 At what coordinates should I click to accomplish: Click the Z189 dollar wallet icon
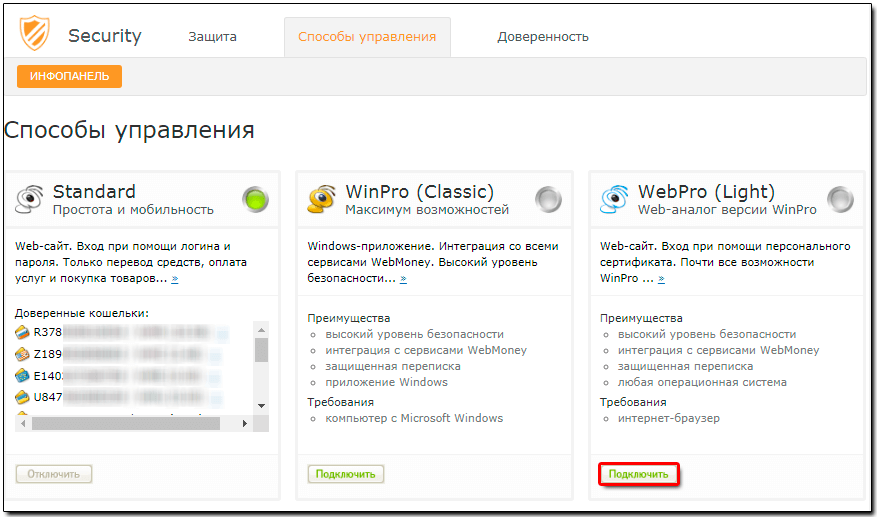tap(22, 354)
